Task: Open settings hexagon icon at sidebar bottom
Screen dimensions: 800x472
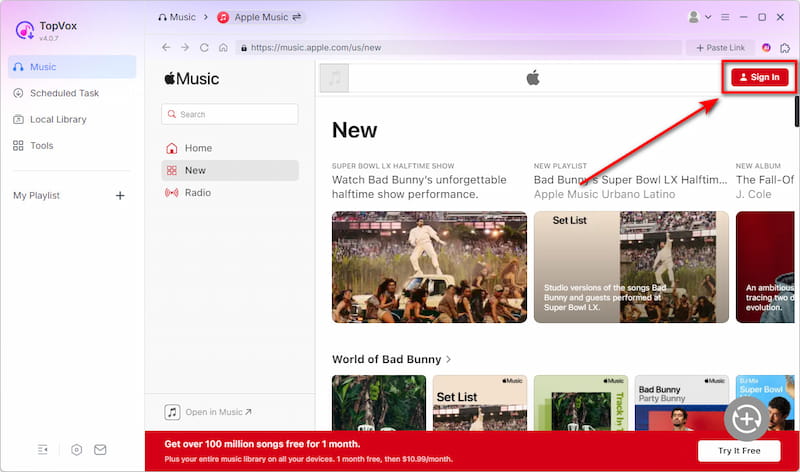Action: coord(77,450)
